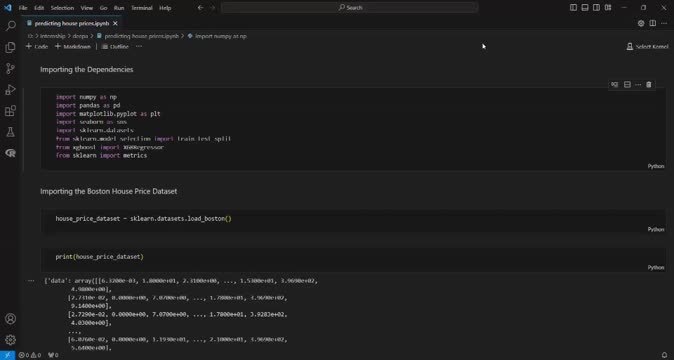
Task: Expand notebook toolbar more actions ellipsis
Action: [x=139, y=46]
